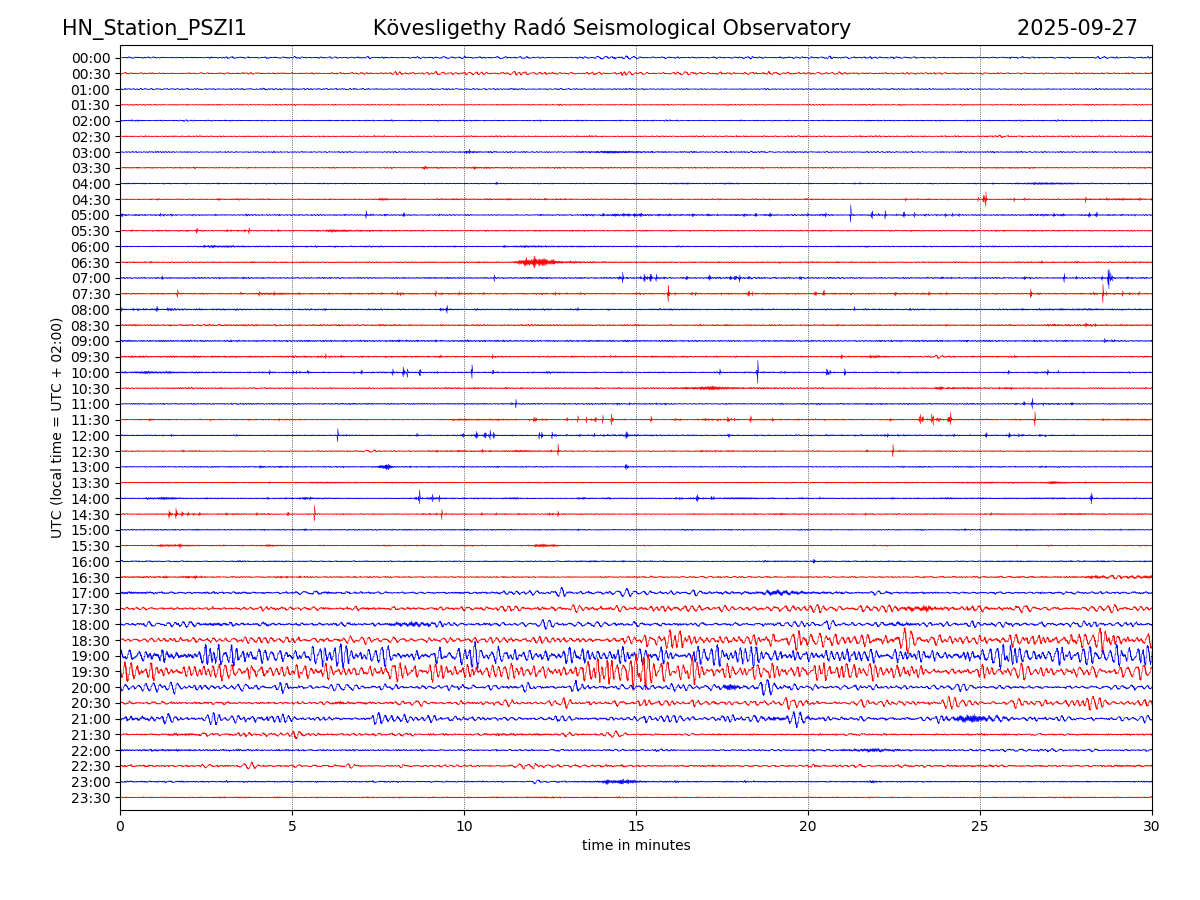
Task: Select the 06:30 row time label
Action: tap(91, 263)
